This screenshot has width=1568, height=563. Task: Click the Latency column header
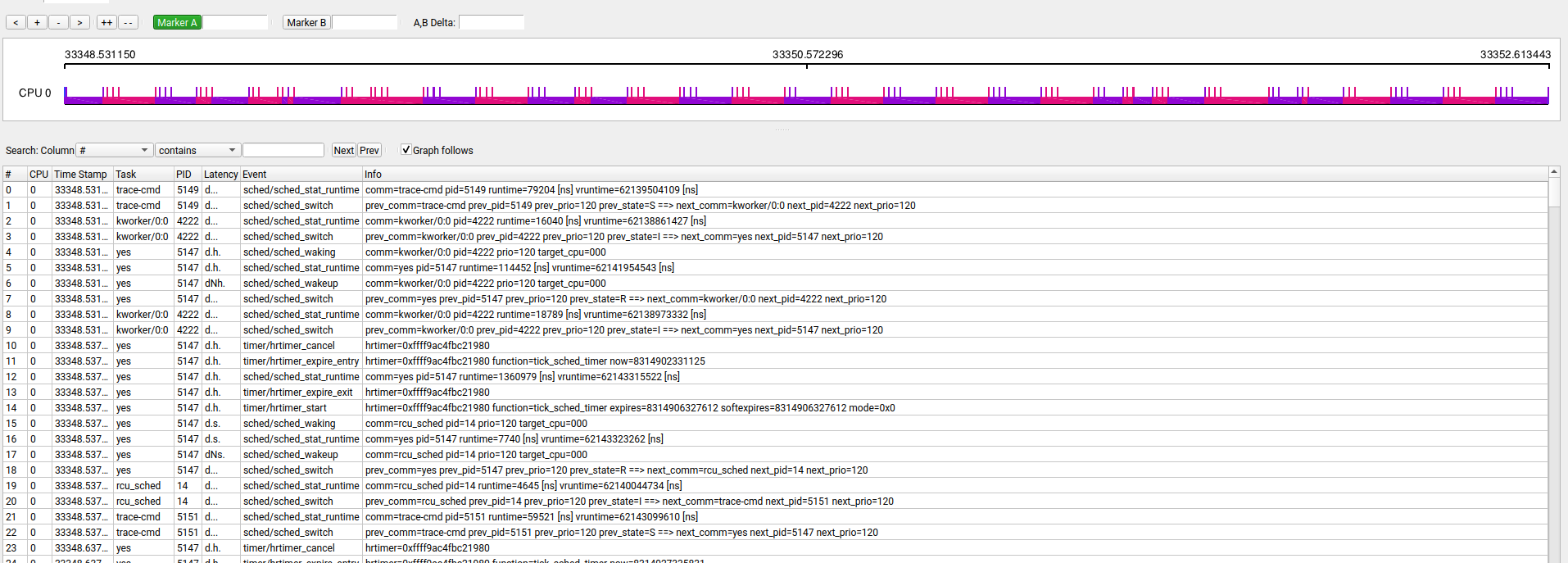220,174
